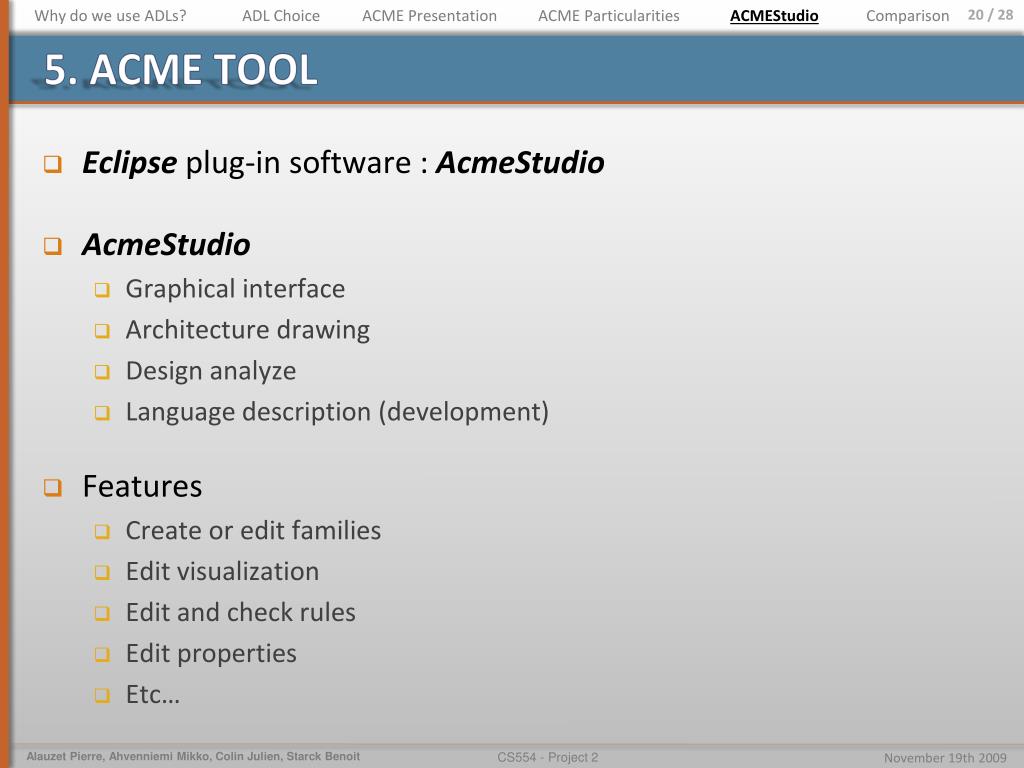Image resolution: width=1024 pixels, height=768 pixels.
Task: Select 'Graphical interface' text
Action: pos(235,289)
